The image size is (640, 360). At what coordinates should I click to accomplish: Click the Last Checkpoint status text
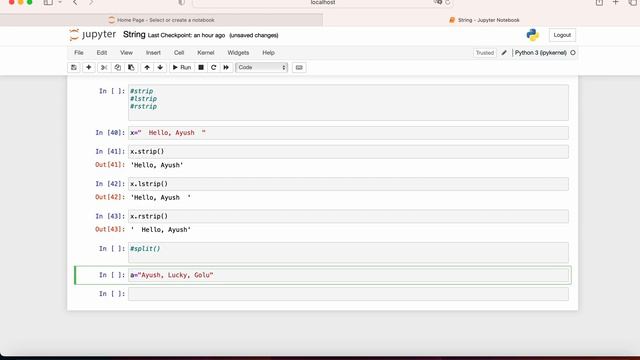click(x=186, y=36)
